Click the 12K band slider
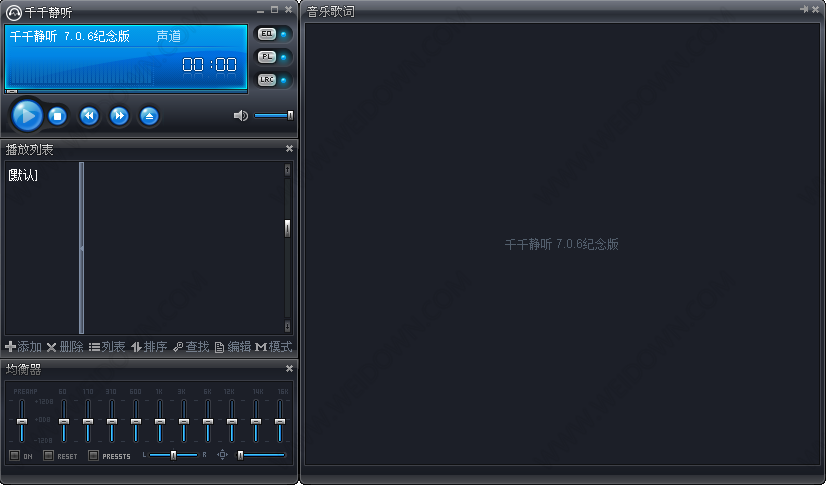Viewport: 826px width, 485px height. coord(232,421)
